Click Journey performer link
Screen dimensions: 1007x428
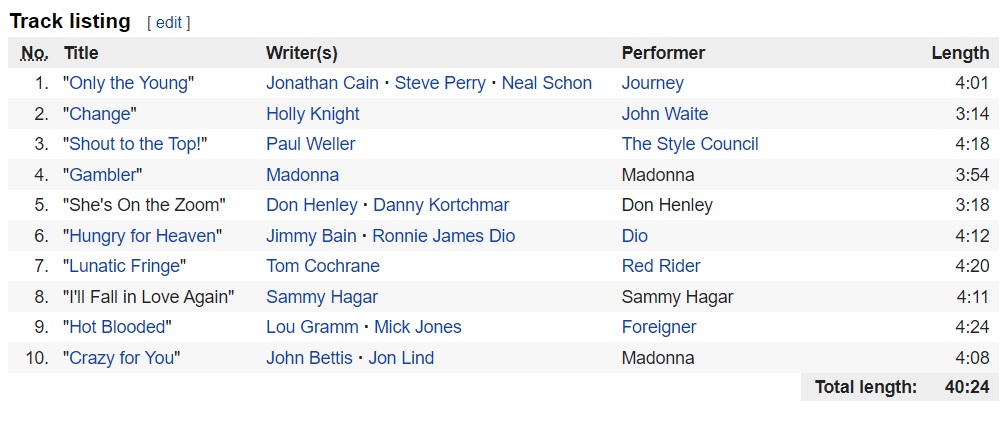click(652, 83)
